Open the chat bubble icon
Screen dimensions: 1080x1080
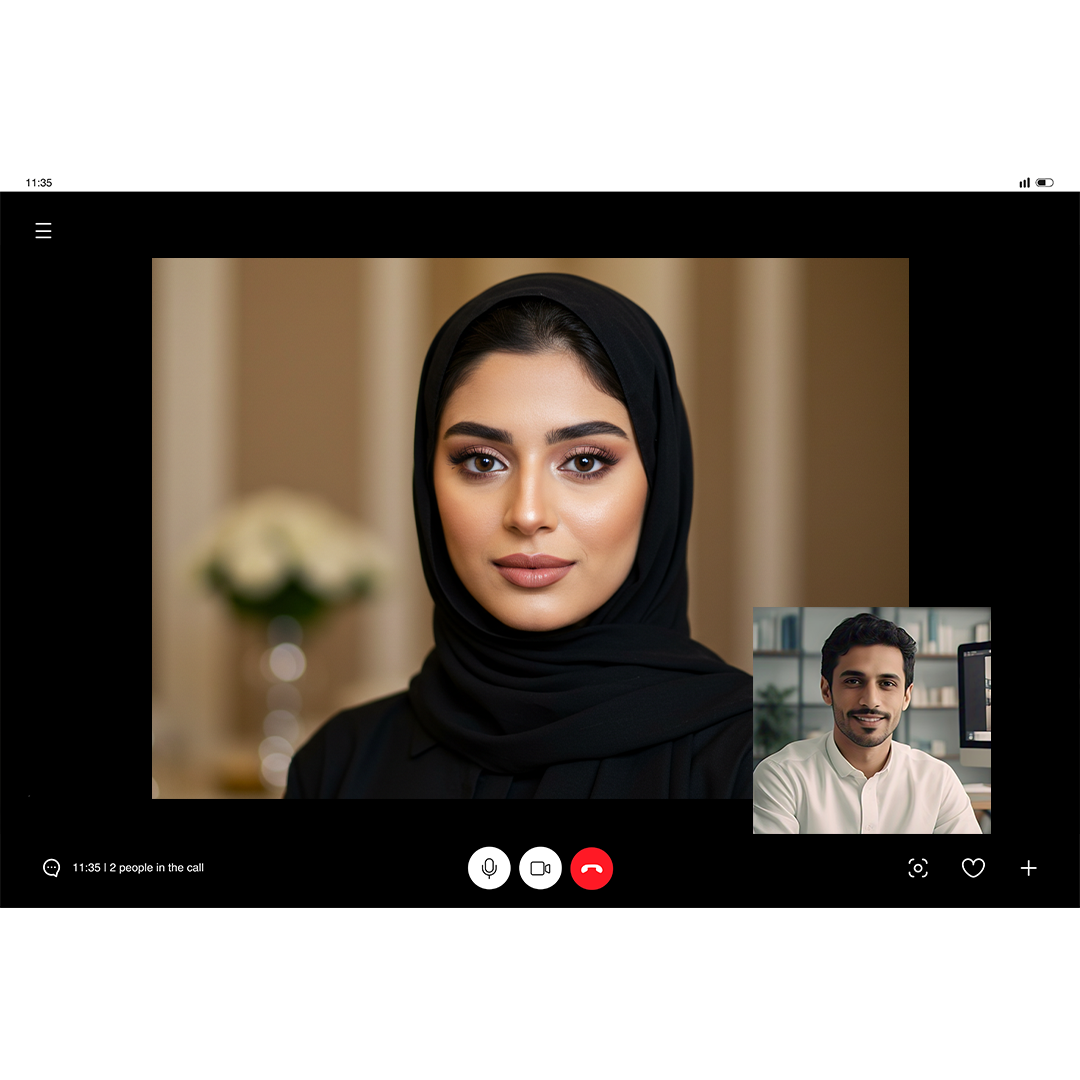click(52, 868)
